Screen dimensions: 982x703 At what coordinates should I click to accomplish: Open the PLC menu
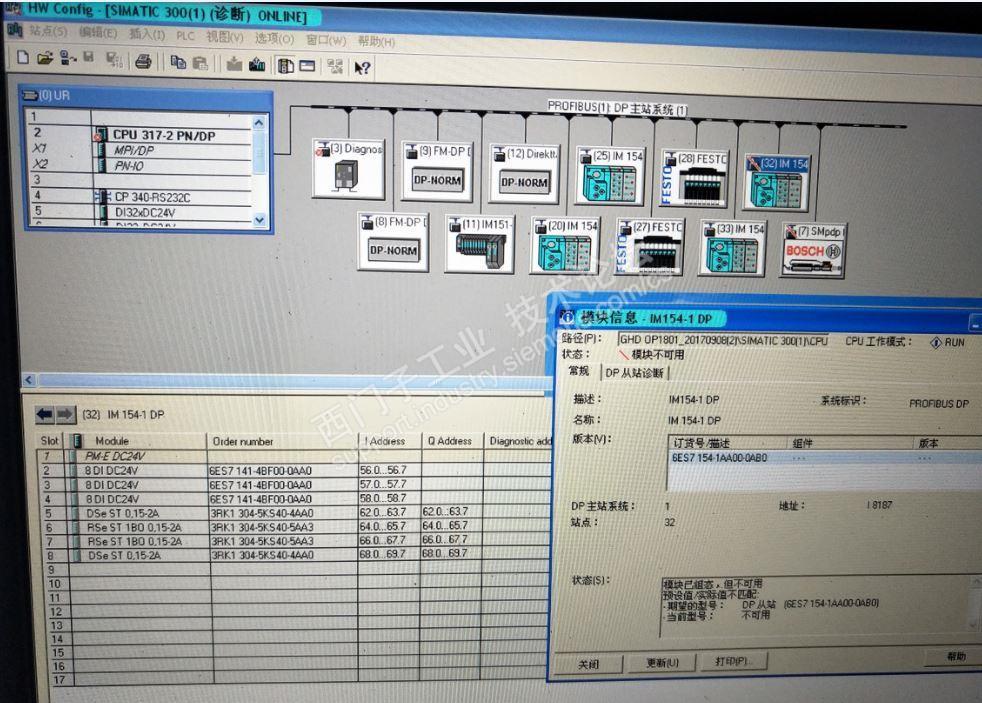point(185,36)
